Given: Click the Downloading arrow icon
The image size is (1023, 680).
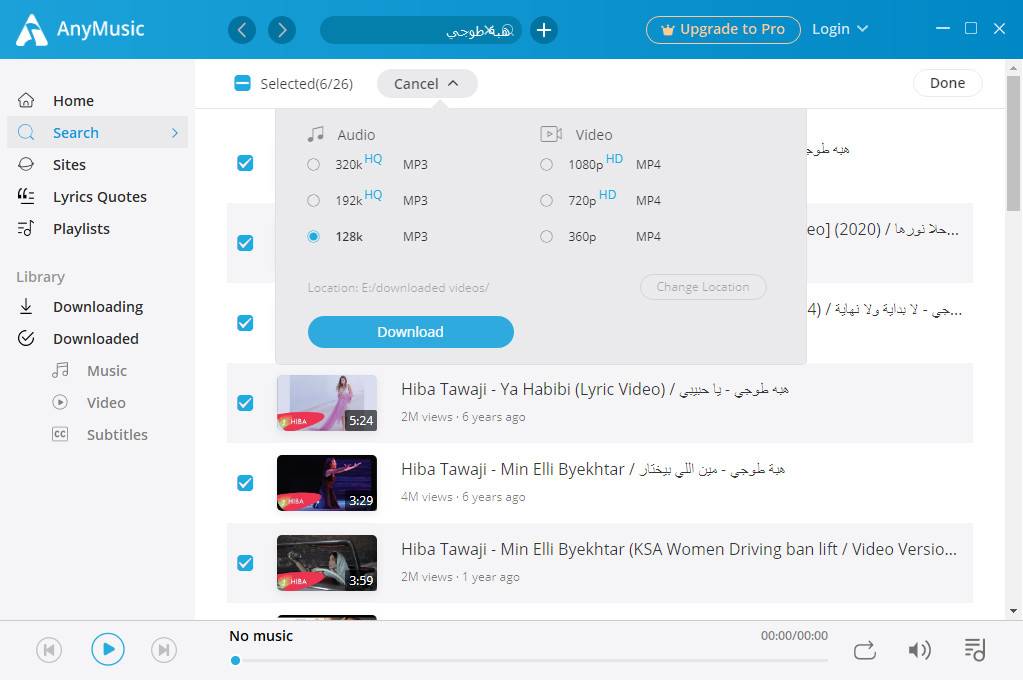Looking at the screenshot, I should click(26, 306).
